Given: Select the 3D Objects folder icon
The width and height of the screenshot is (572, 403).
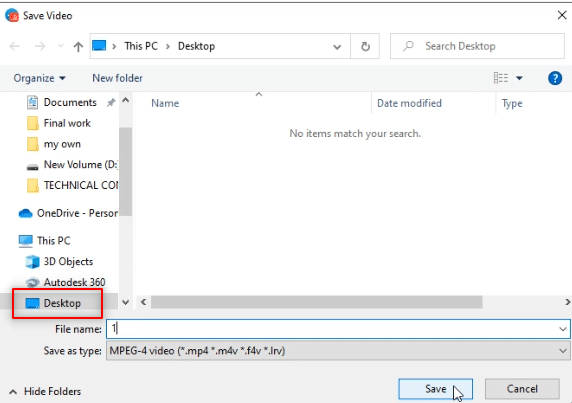Looking at the screenshot, I should (32, 261).
